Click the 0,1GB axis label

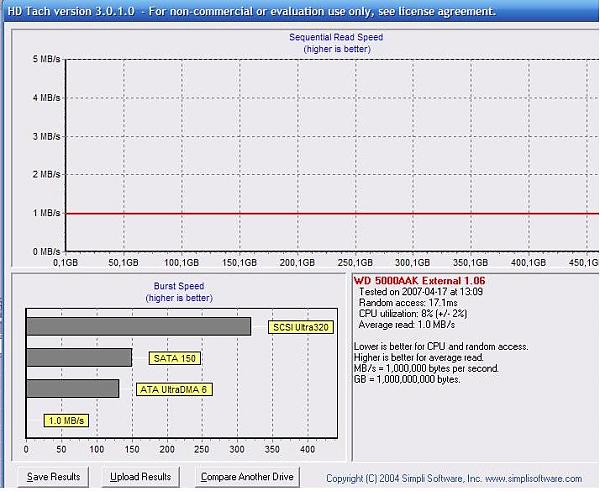tap(66, 262)
